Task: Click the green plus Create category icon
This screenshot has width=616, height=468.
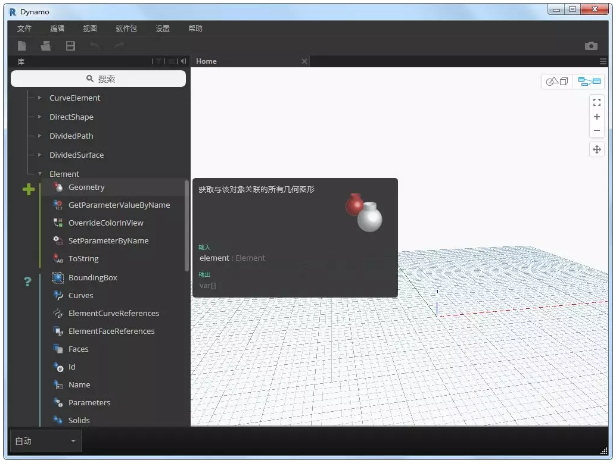Action: tap(28, 189)
